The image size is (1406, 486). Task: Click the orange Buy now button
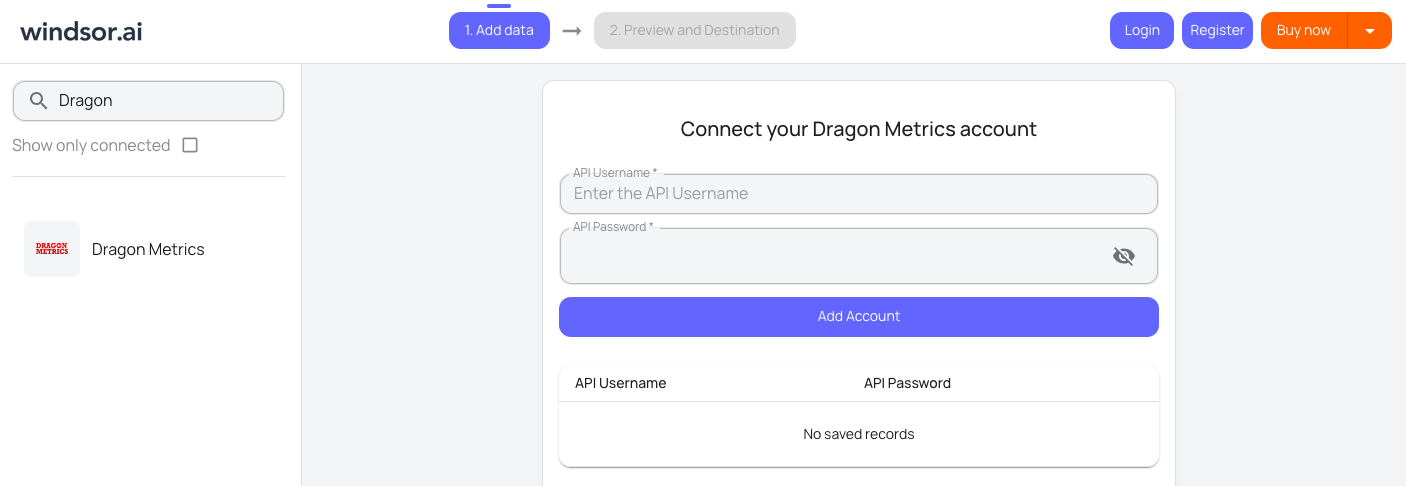click(1303, 30)
